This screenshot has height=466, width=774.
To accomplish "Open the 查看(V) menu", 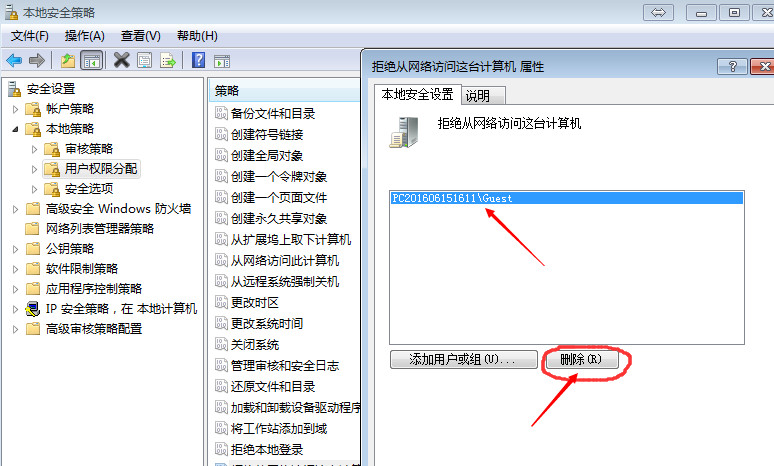I will coord(141,36).
